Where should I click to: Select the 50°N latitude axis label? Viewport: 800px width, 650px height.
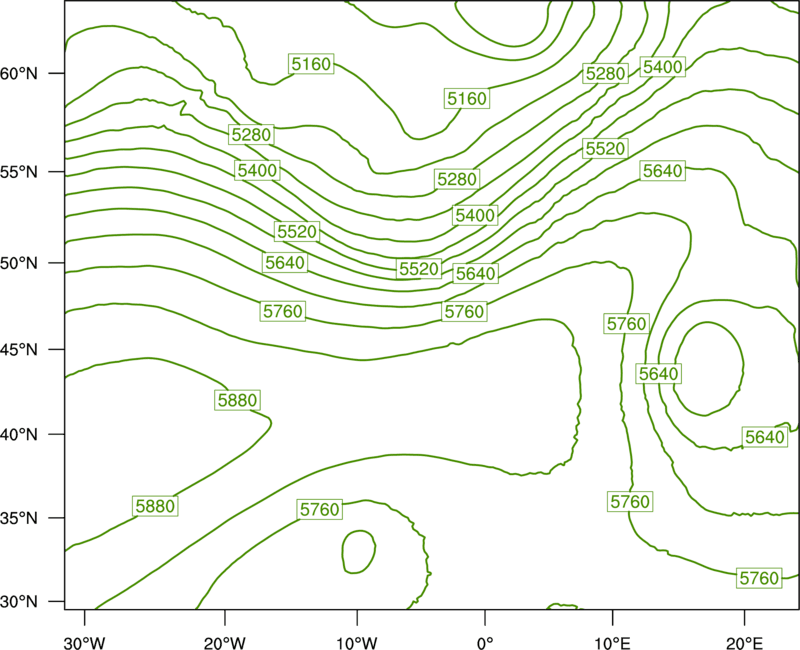(x=19, y=263)
